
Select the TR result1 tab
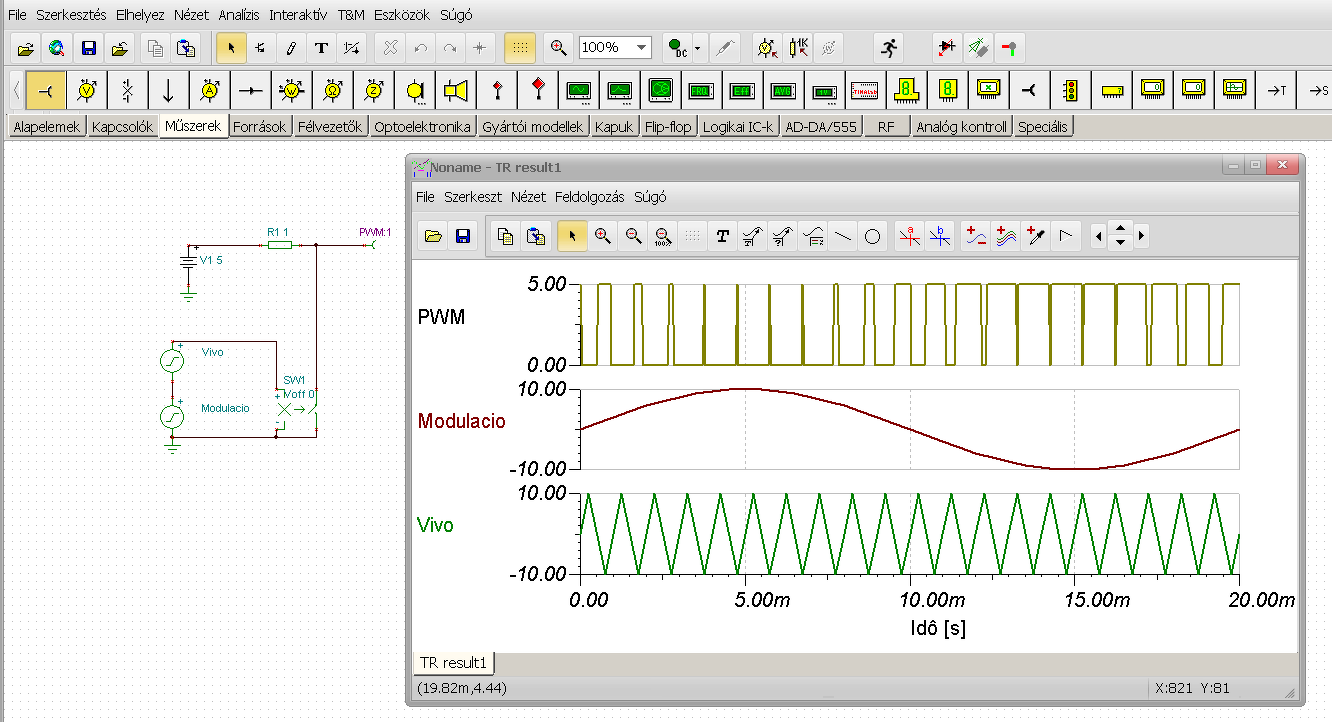tap(453, 662)
